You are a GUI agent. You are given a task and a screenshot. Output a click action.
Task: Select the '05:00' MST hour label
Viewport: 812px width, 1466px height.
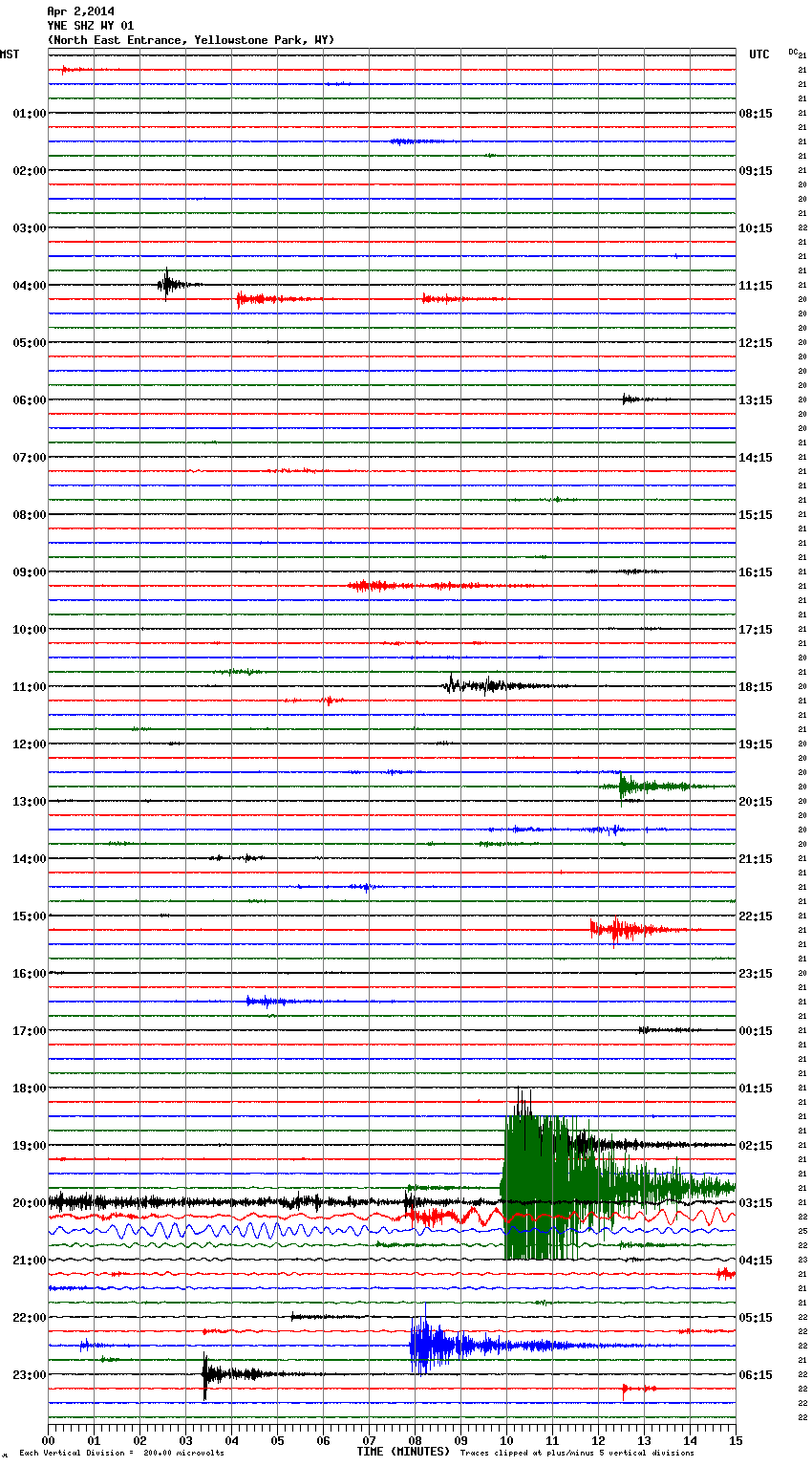pos(30,343)
